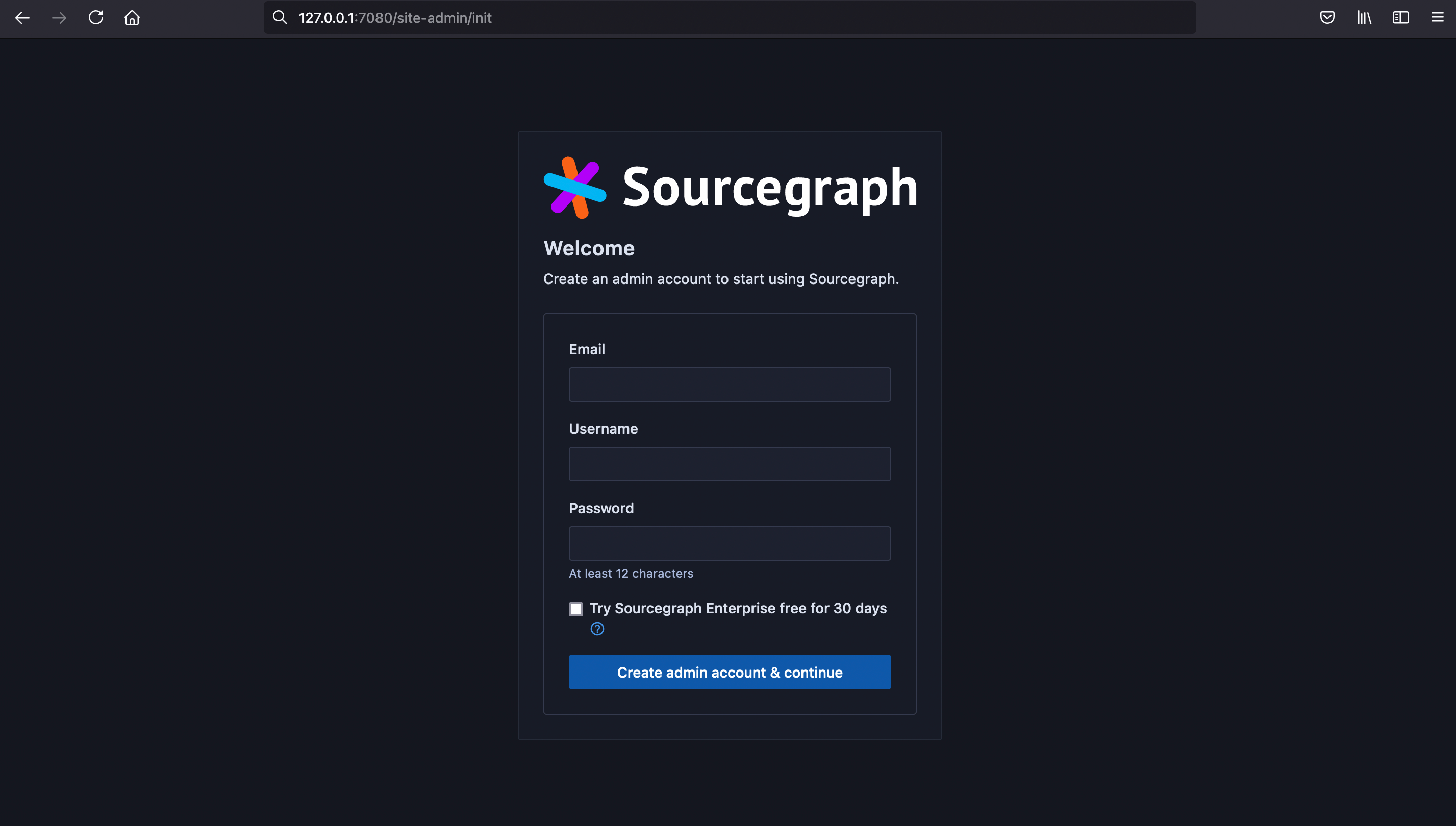Click the Username field label

tap(604, 429)
